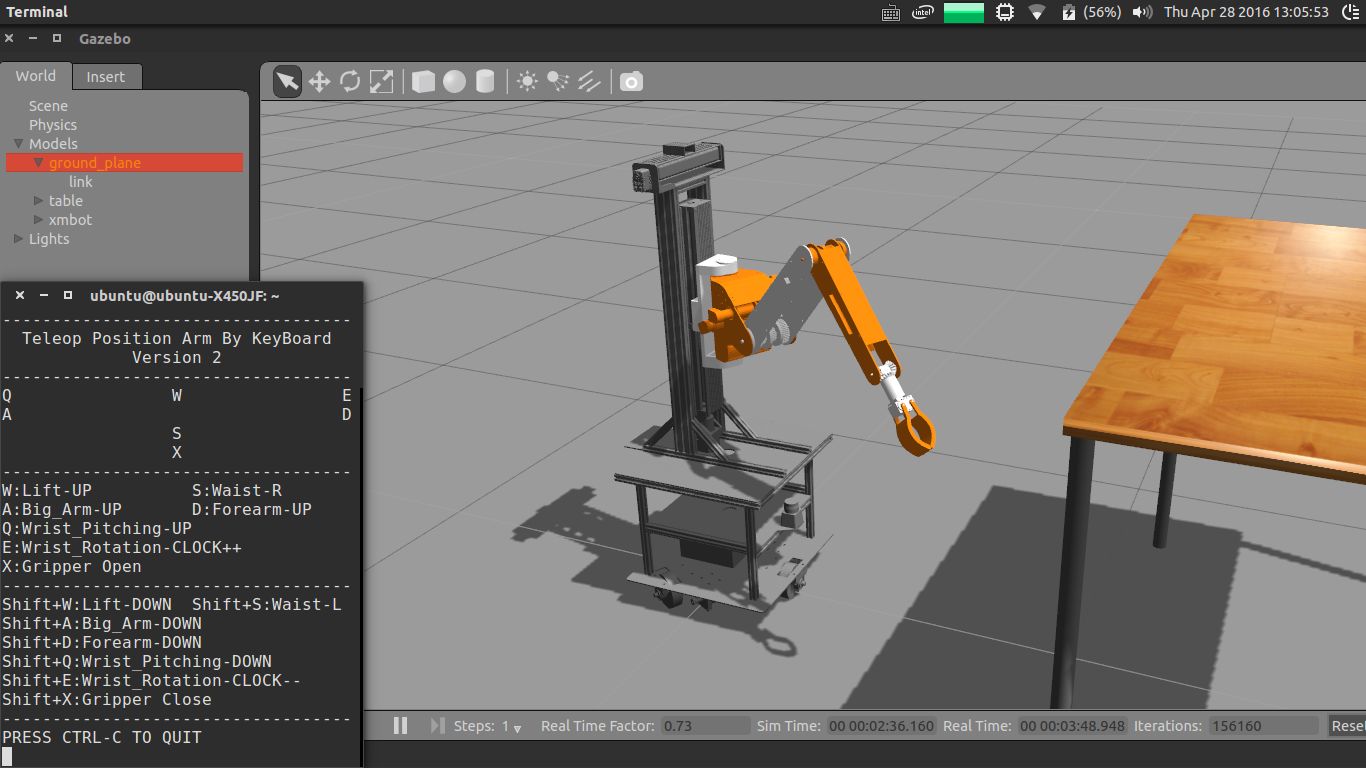Click 'PRESS CTRL-C TO QUIT' terminal line
This screenshot has width=1366, height=768.
102,737
